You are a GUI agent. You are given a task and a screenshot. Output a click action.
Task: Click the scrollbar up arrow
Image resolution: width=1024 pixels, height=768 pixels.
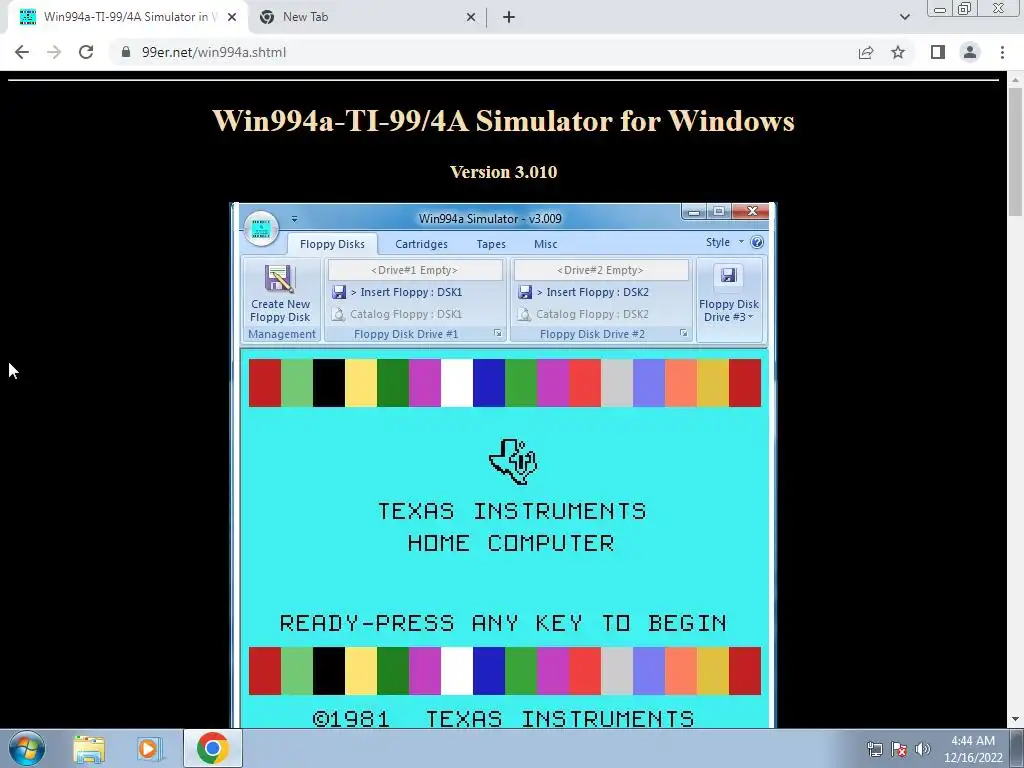(x=1015, y=80)
